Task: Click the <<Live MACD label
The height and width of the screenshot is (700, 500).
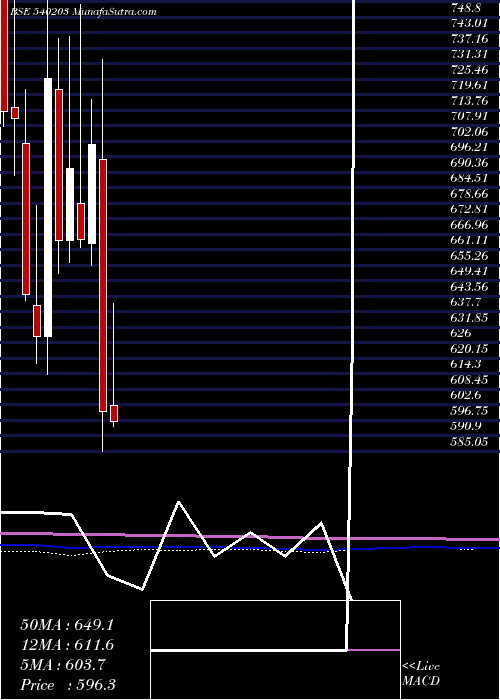Action: coord(421,674)
